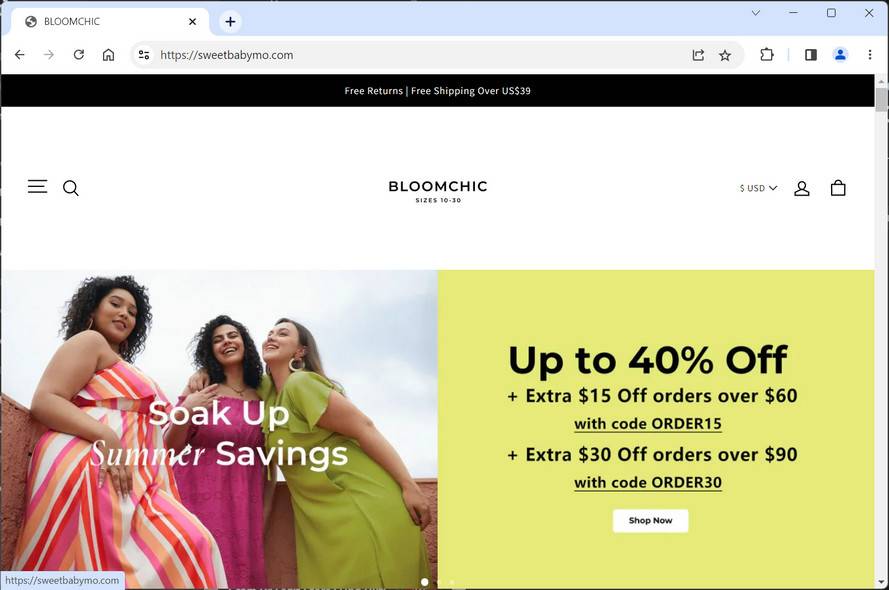Reload the page
The height and width of the screenshot is (590, 889).
tap(79, 54)
